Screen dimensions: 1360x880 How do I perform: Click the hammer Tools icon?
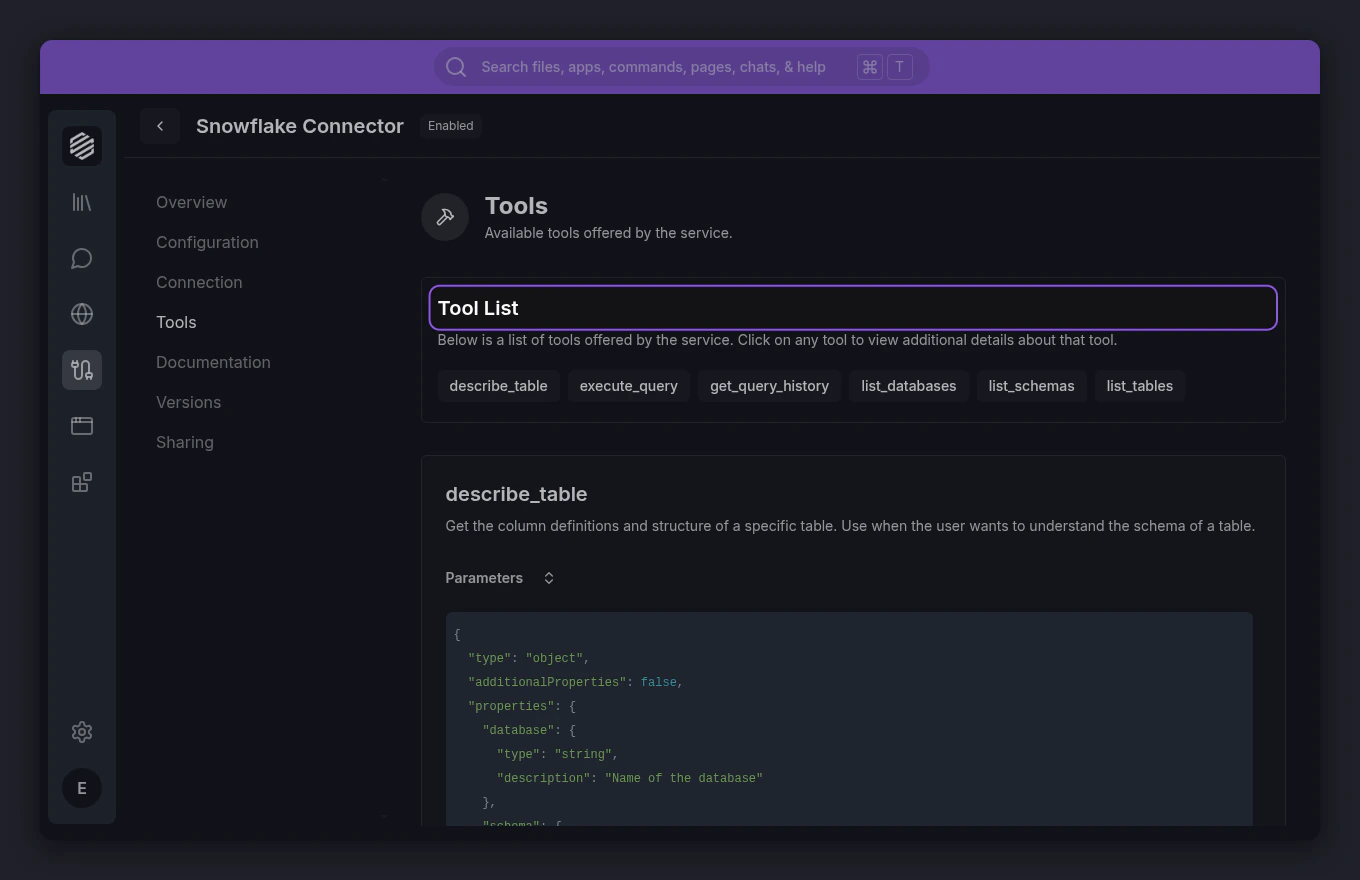(445, 217)
